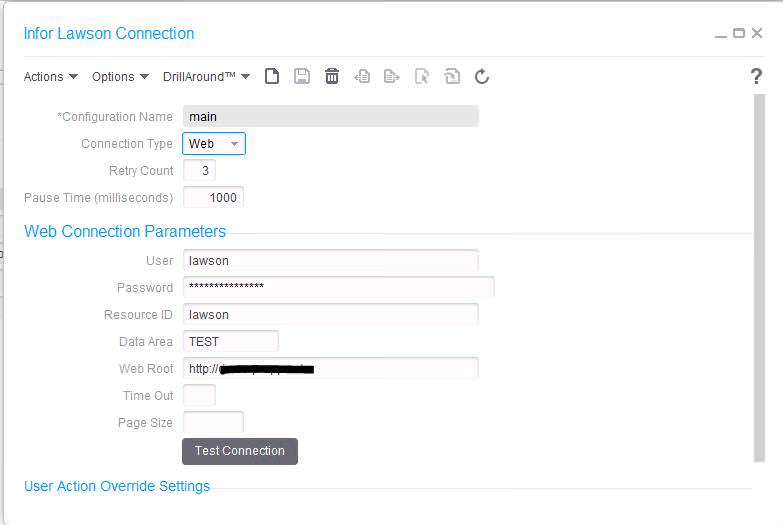The height and width of the screenshot is (525, 783).
Task: Click the empty Page Size field
Action: tap(213, 423)
